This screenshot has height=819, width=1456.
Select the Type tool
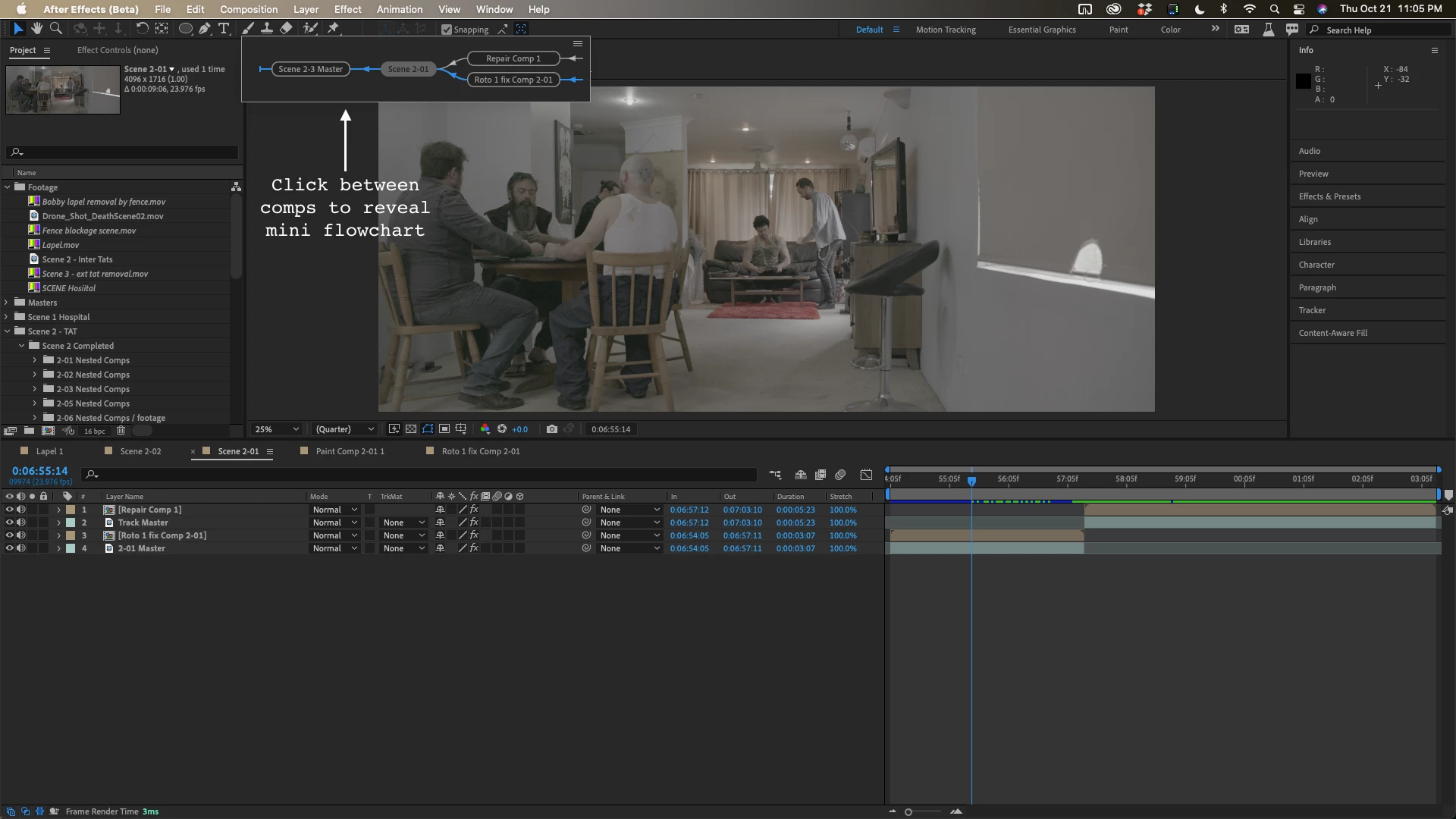coord(224,29)
